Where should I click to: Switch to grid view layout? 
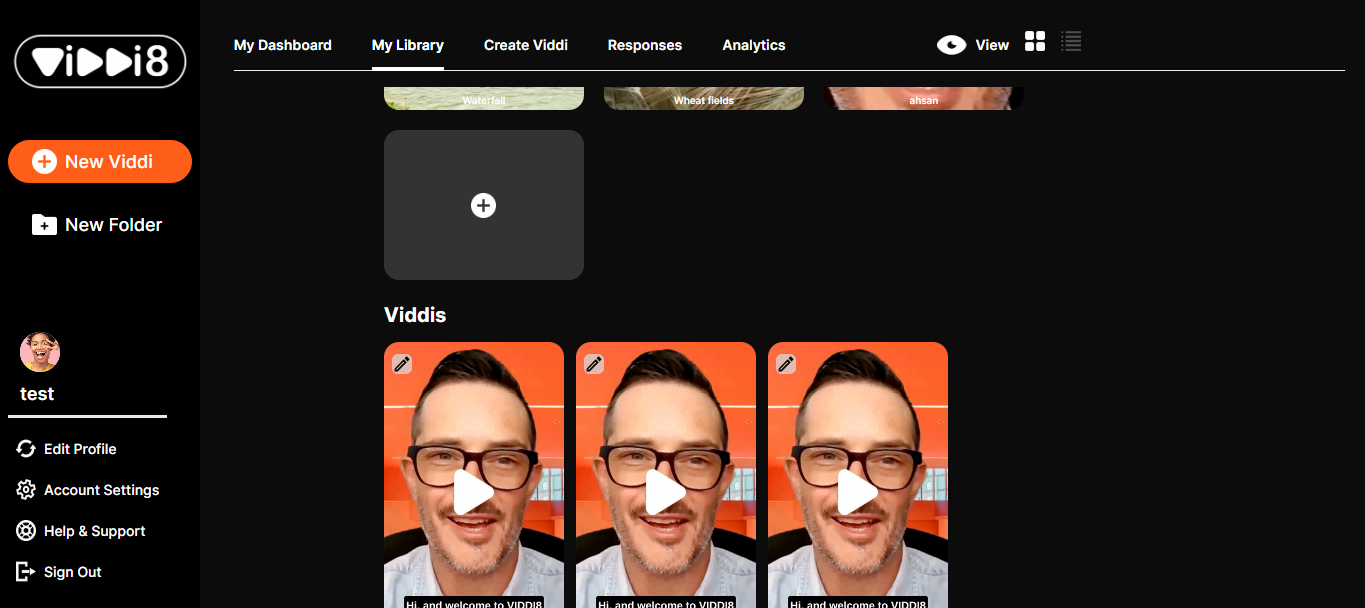pyautogui.click(x=1035, y=42)
